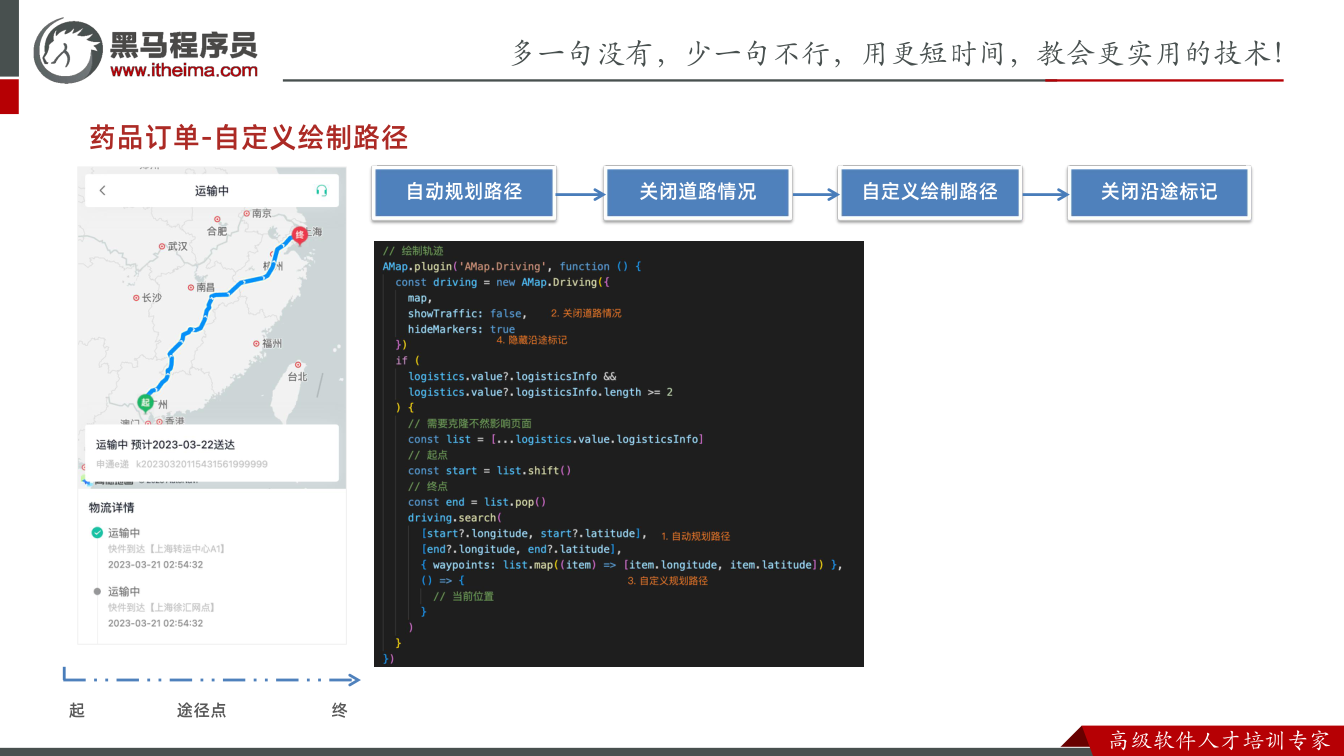Image resolution: width=1344 pixels, height=756 pixels.
Task: Click the comment // 当前位置
Action: (463, 596)
